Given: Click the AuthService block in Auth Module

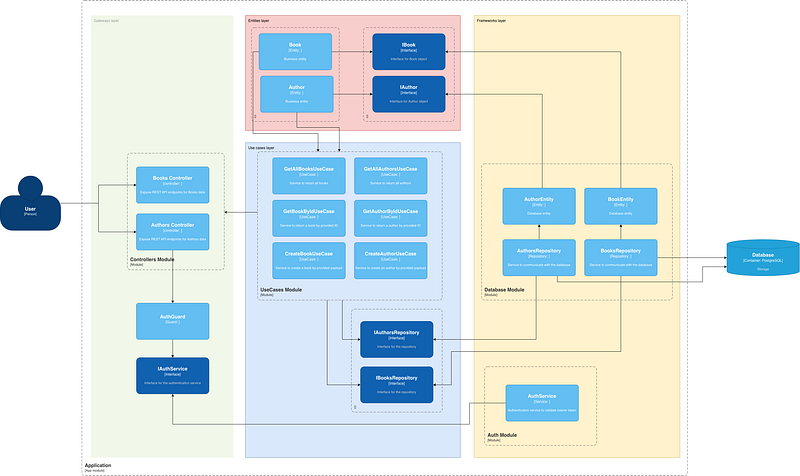Looking at the screenshot, I should [x=542, y=403].
